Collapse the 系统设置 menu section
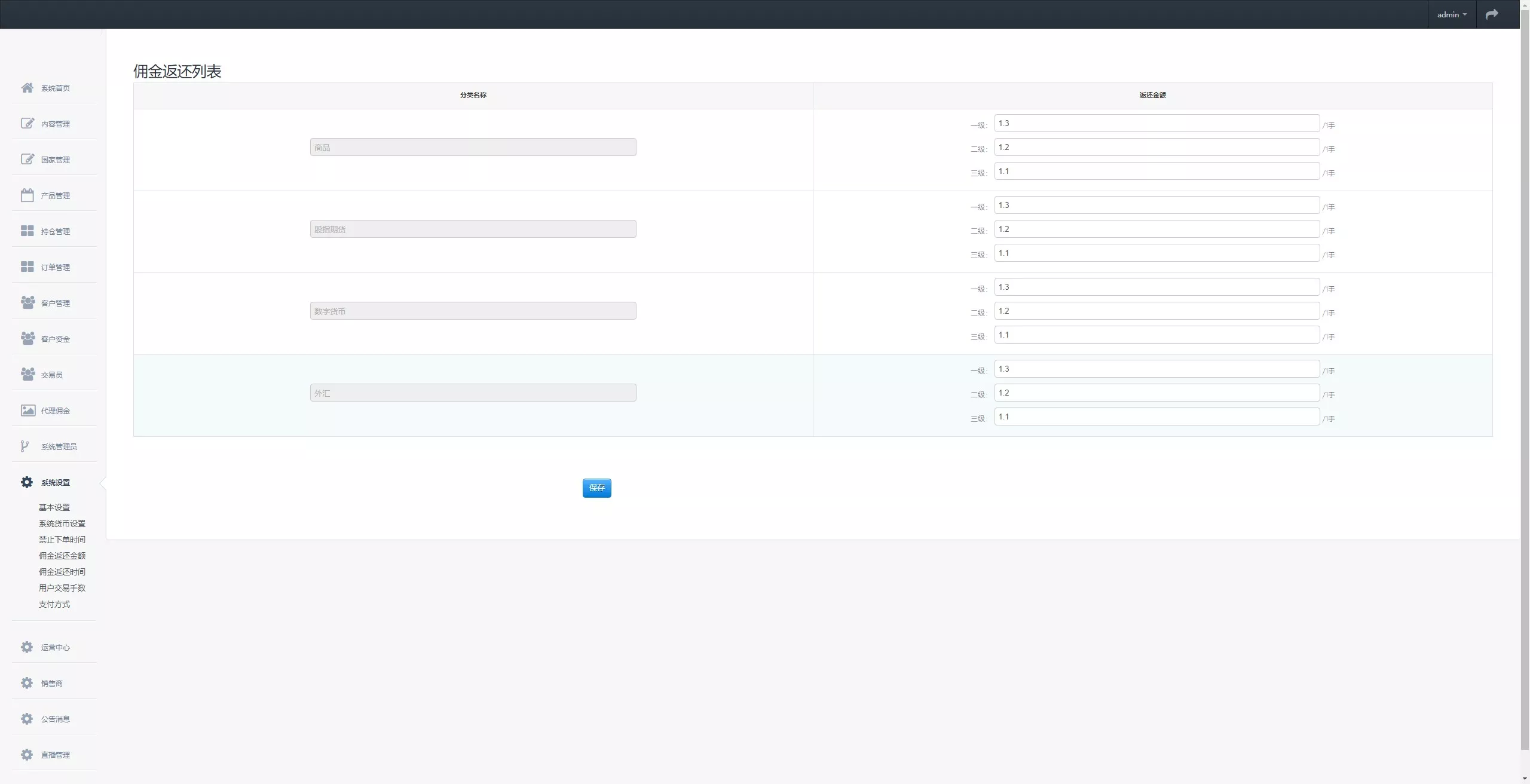The image size is (1530, 784). coord(55,482)
